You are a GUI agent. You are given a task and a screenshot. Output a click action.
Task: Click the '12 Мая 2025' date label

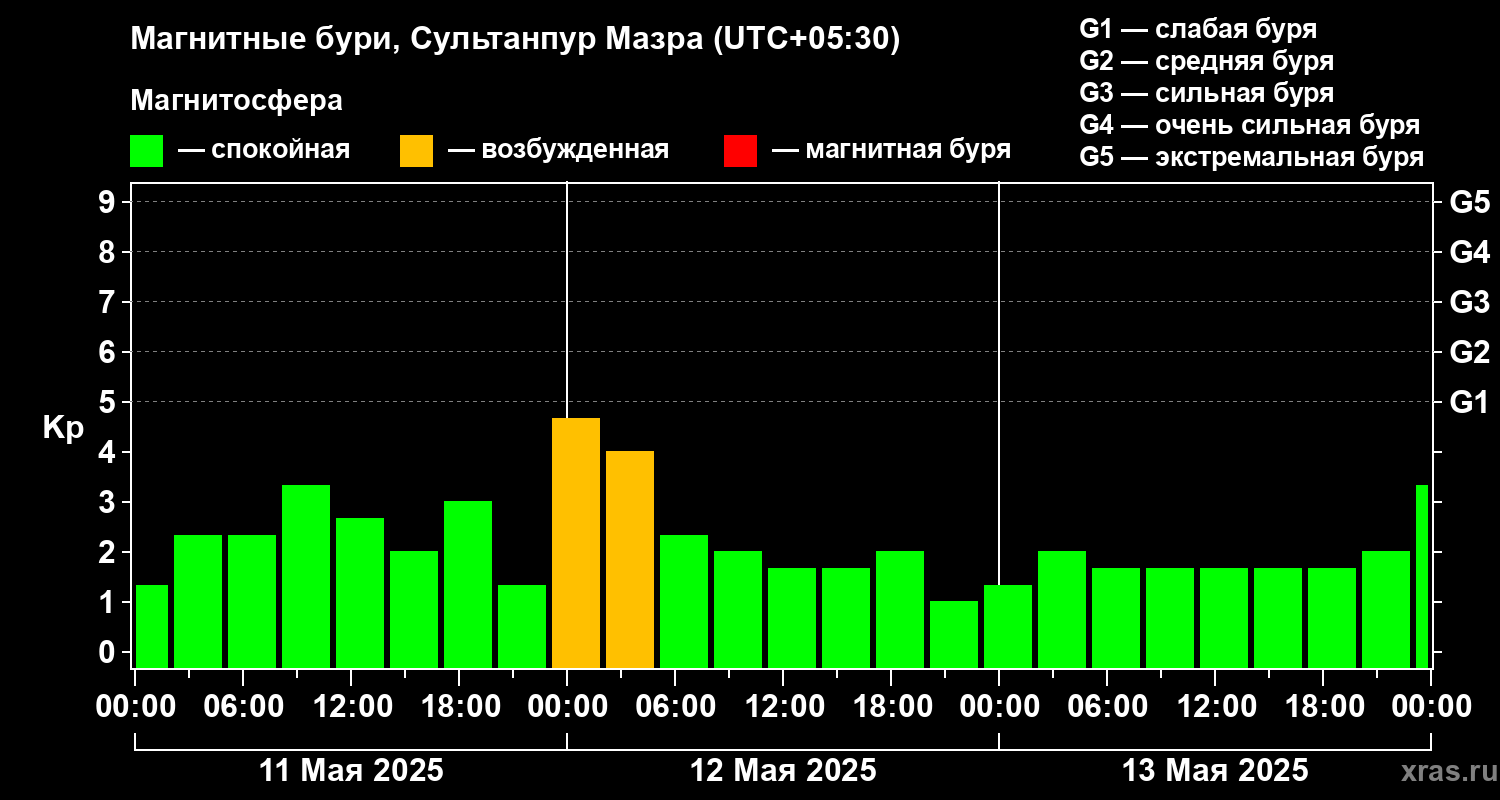[x=783, y=771]
